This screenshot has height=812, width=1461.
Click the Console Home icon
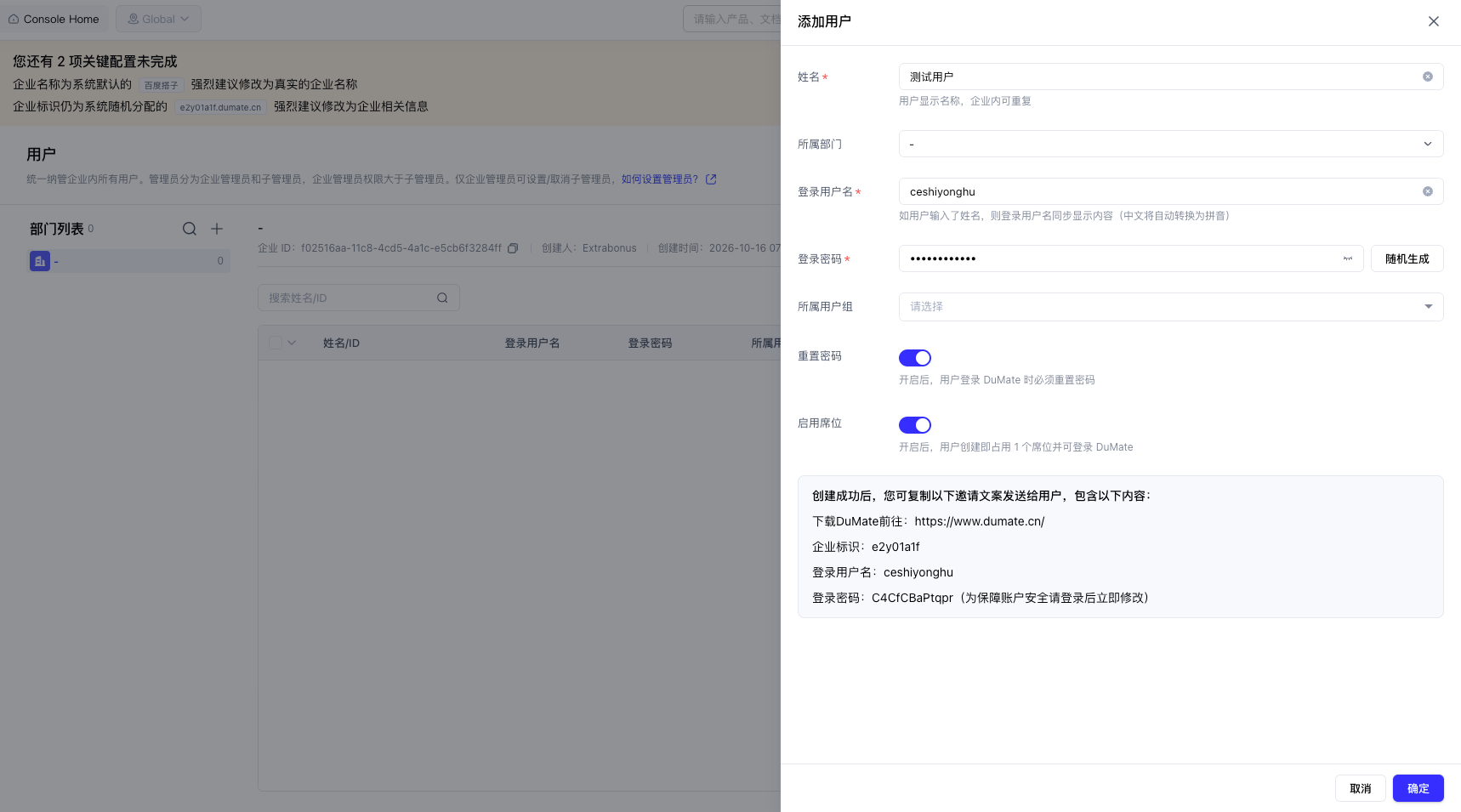point(14,19)
